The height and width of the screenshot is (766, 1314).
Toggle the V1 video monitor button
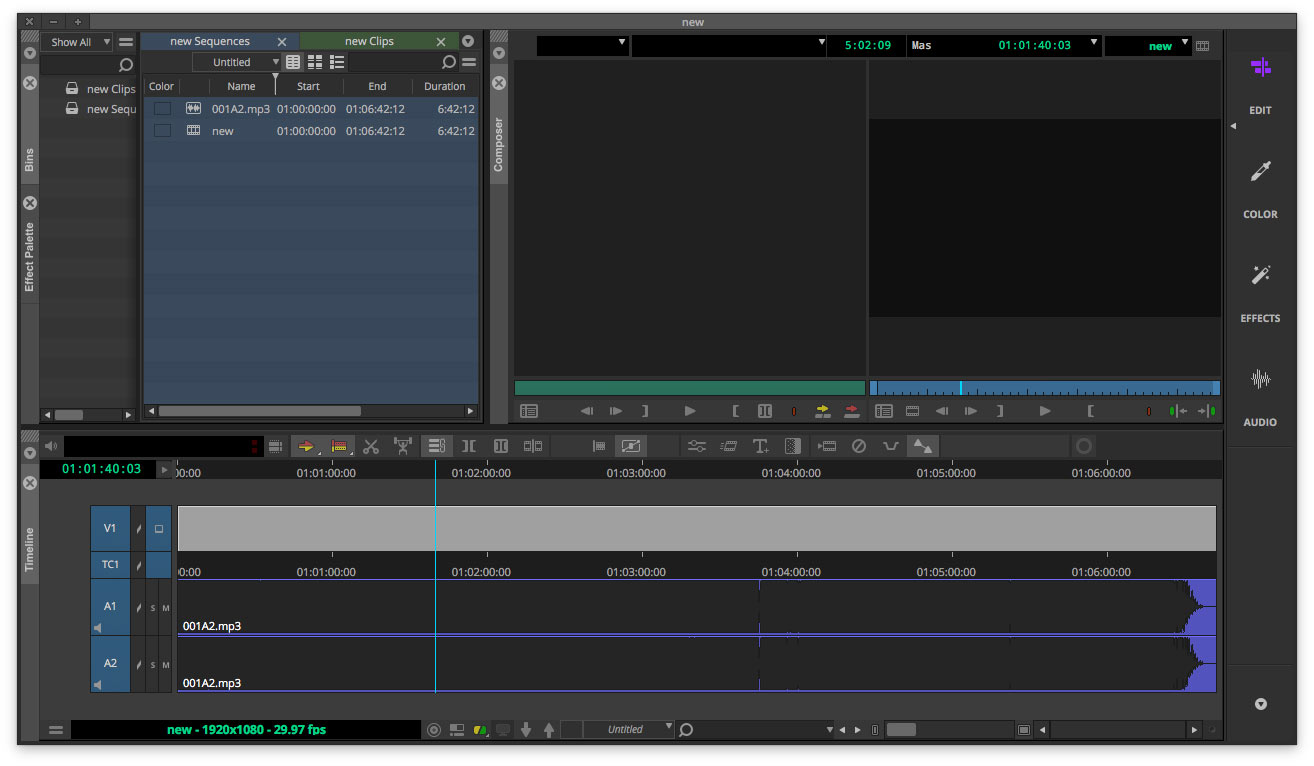pos(158,528)
